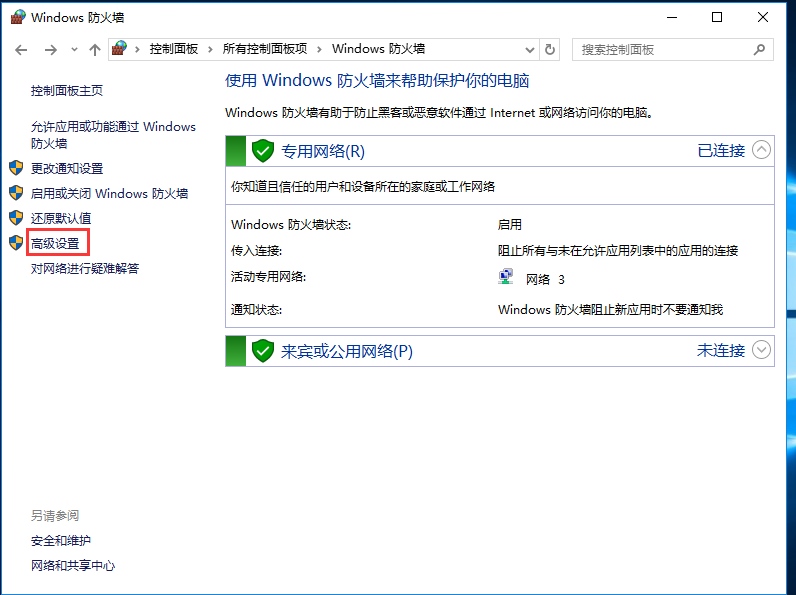Click the Windows 防火墙状态 label
This screenshot has height=595, width=796.
pos(291,225)
